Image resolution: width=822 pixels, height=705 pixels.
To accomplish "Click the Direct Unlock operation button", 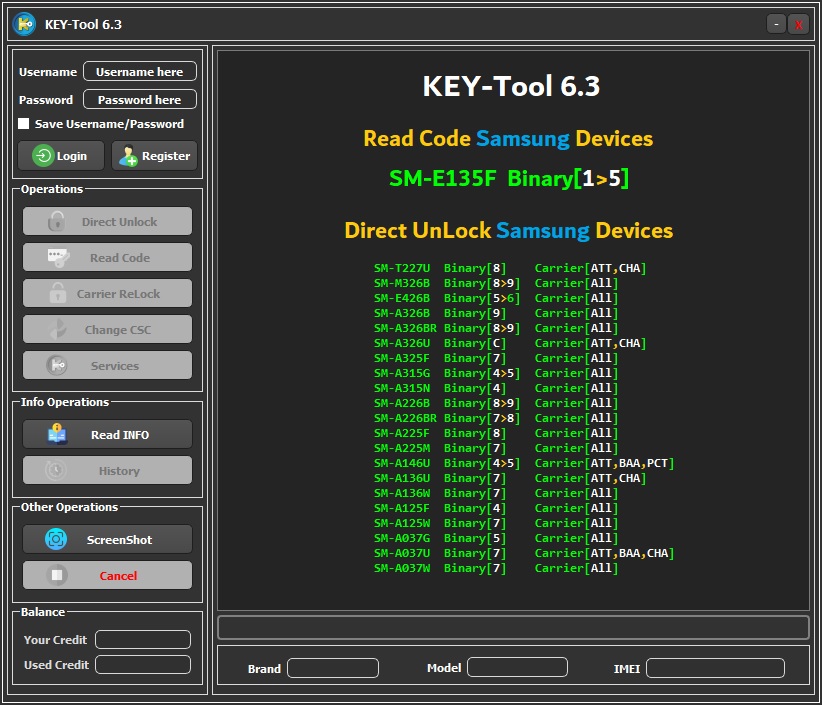I will click(107, 221).
